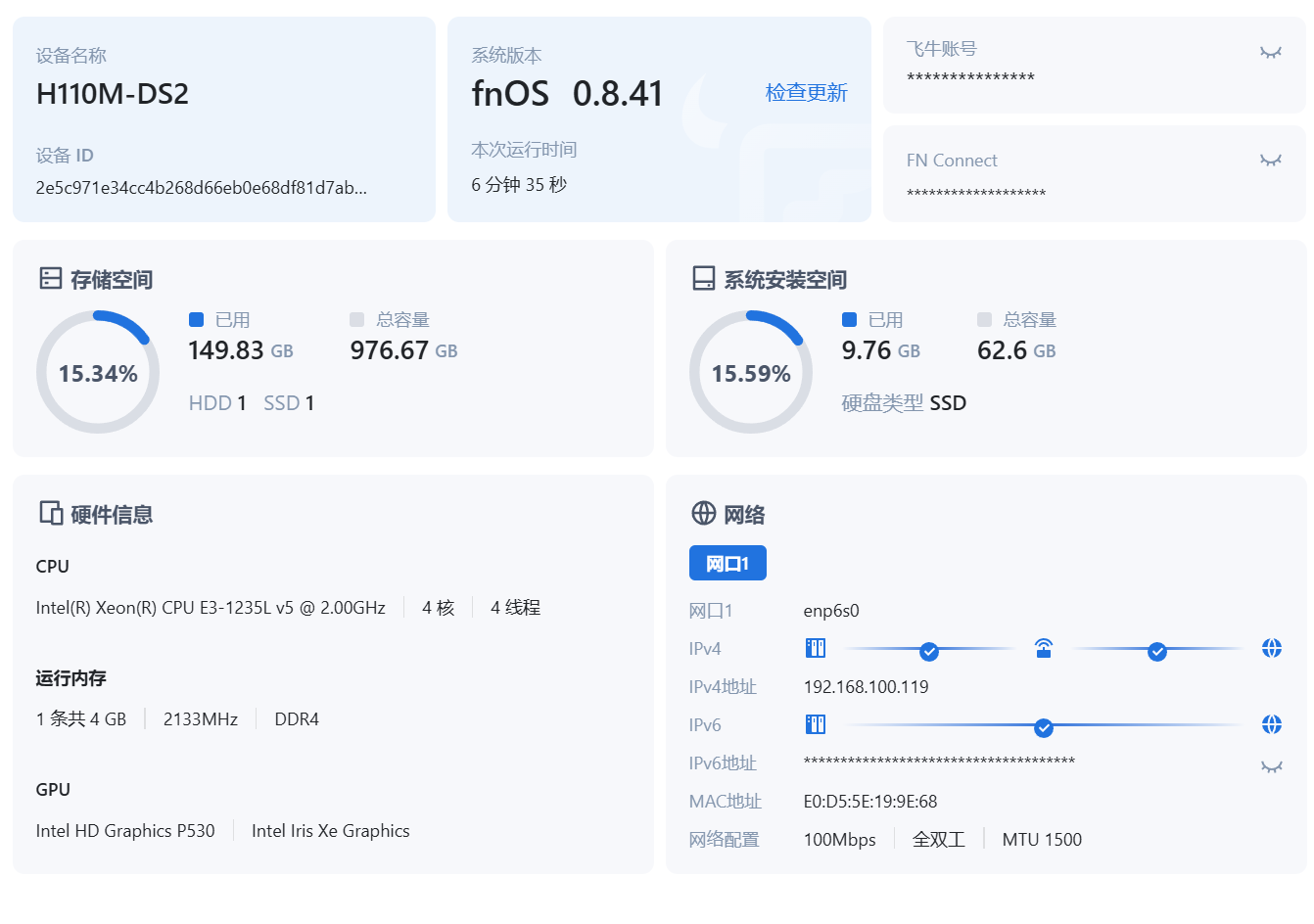
Task: Click the enp6s0 interface name
Action: (x=831, y=611)
